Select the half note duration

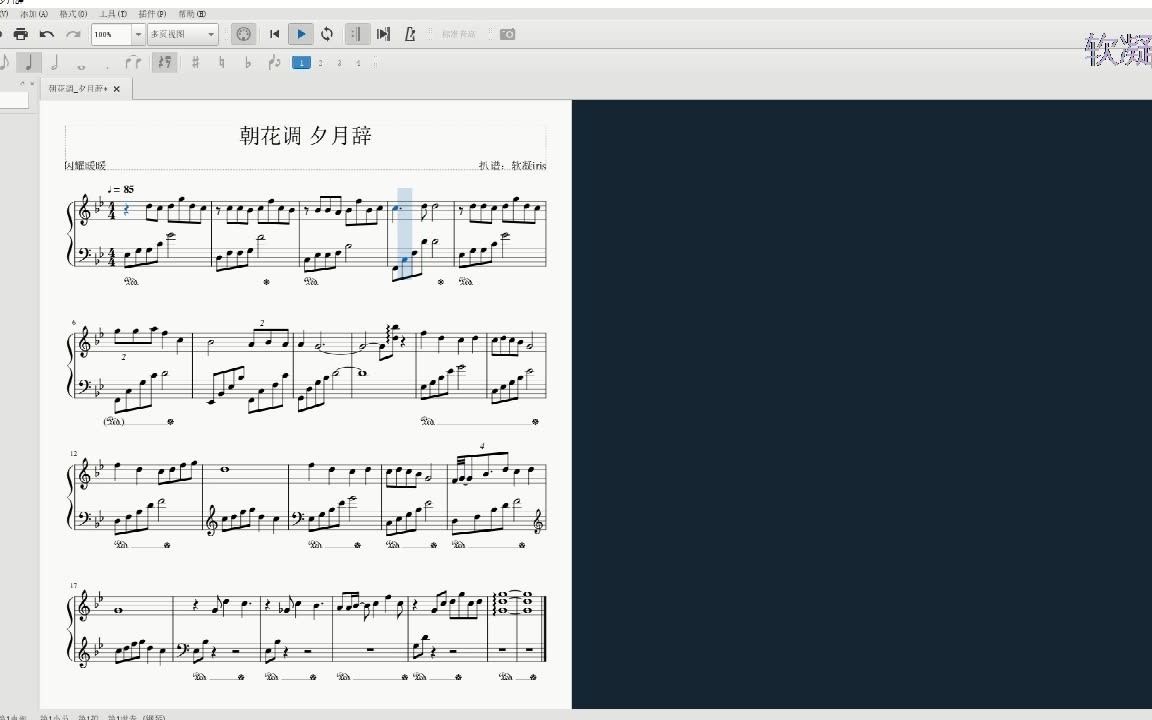click(x=54, y=62)
